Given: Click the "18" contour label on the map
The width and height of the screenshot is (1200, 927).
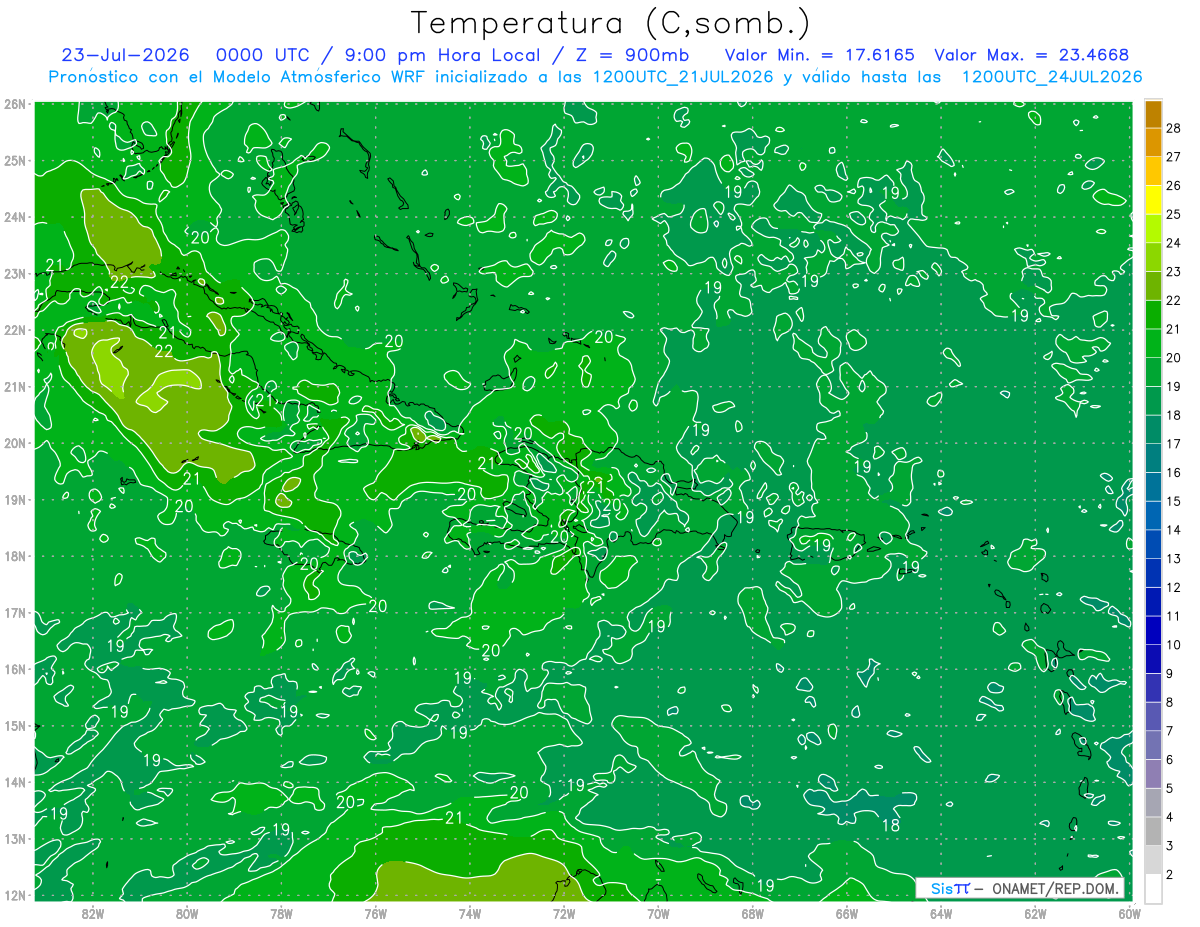Looking at the screenshot, I should click(890, 825).
